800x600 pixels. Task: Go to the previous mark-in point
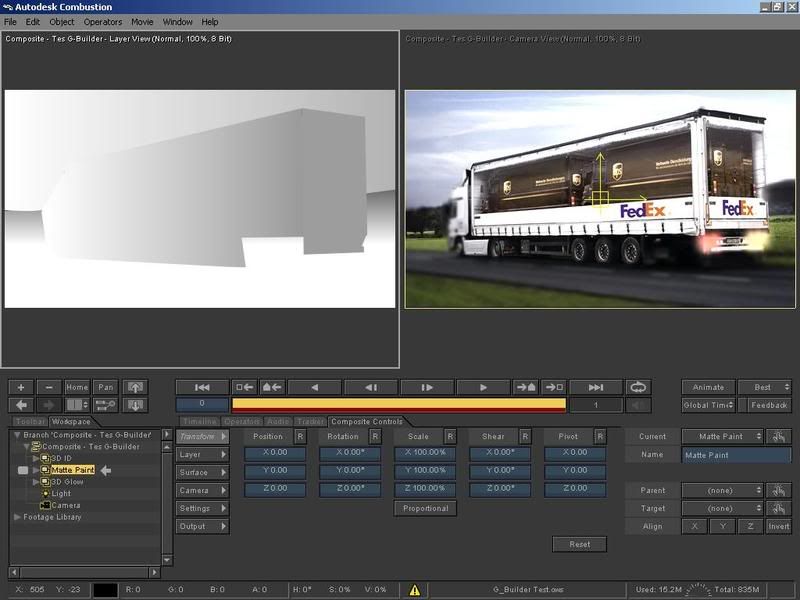244,387
